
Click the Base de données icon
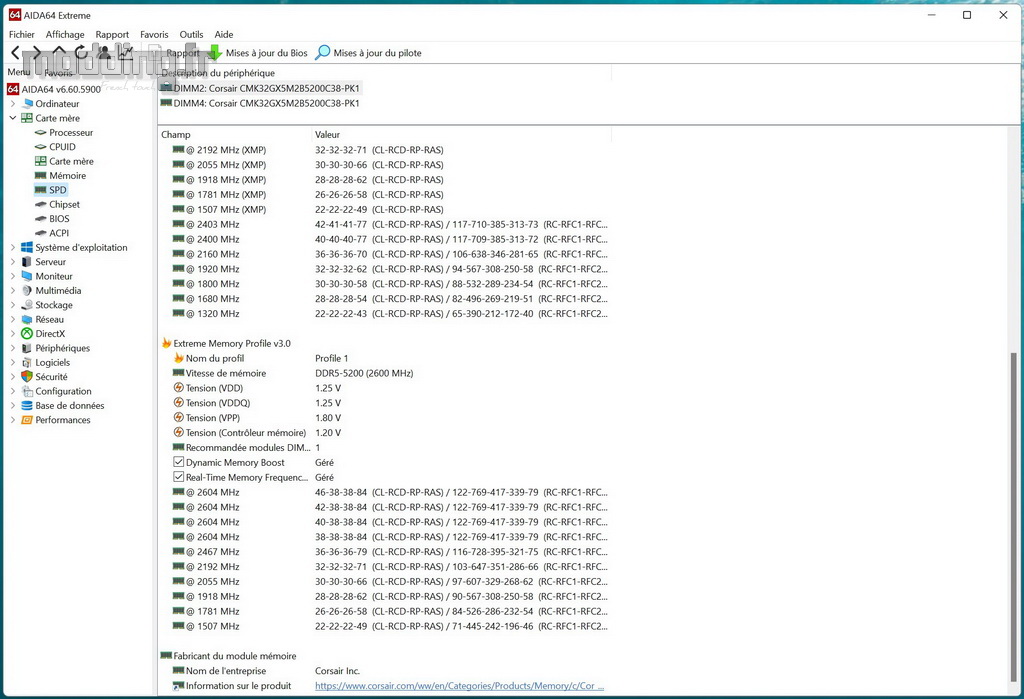click(x=27, y=405)
